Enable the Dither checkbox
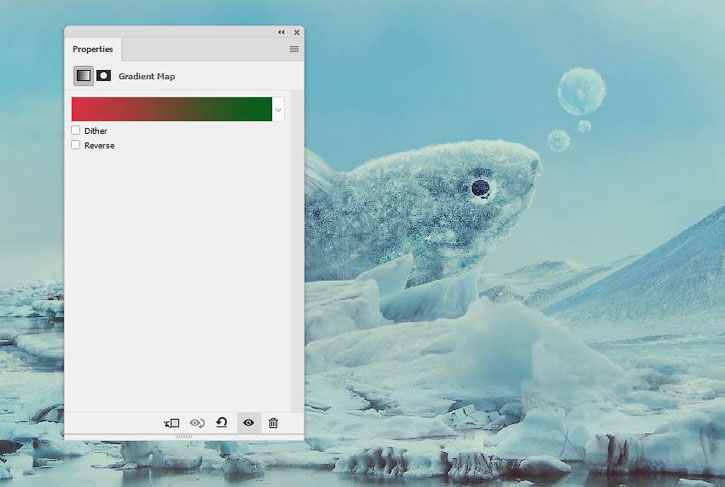725x487 pixels. pos(75,130)
